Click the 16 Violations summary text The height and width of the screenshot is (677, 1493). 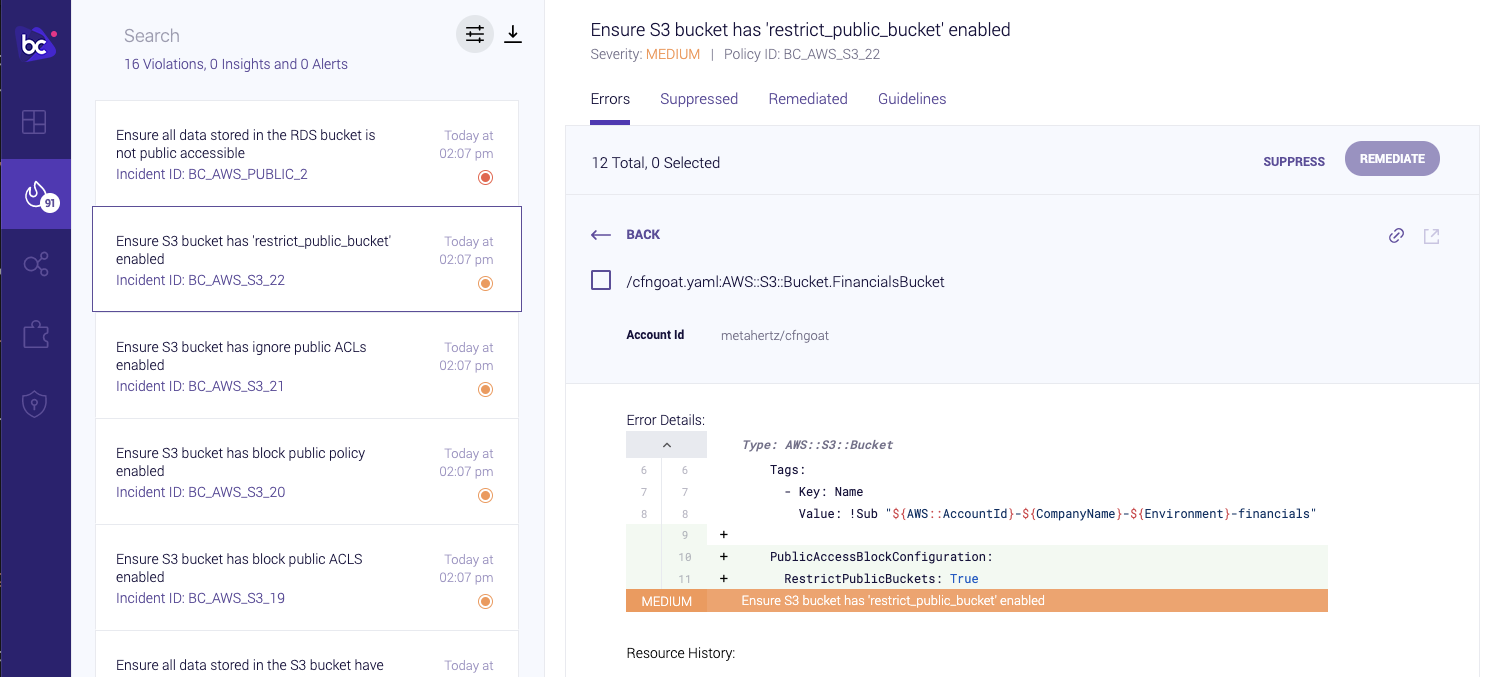click(236, 64)
